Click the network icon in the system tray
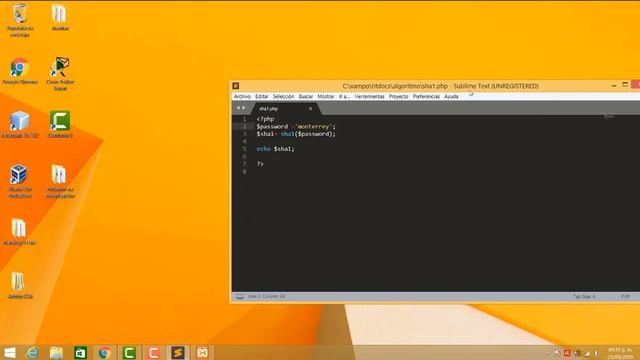Screen dimensions: 640x360 [587, 353]
